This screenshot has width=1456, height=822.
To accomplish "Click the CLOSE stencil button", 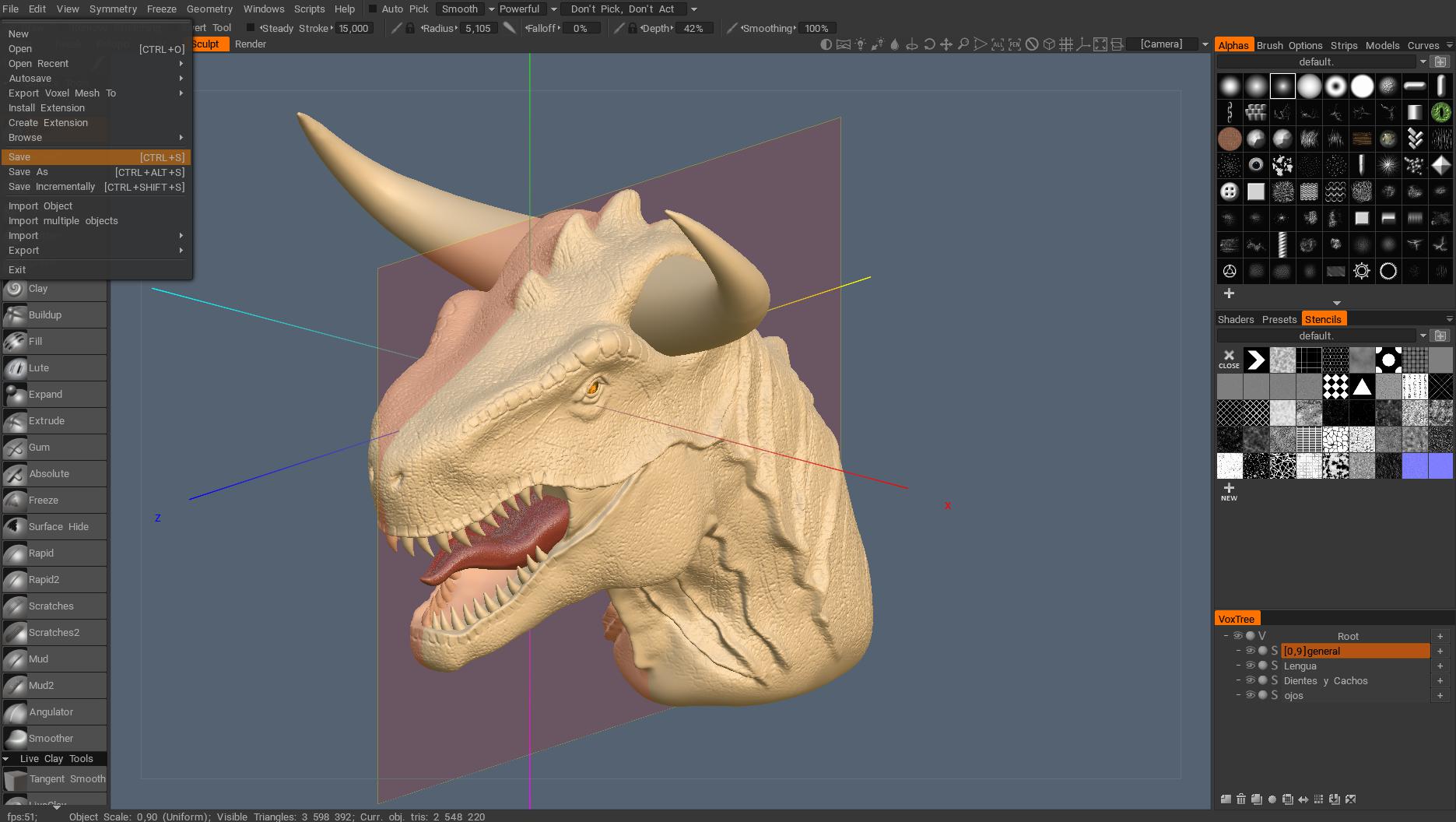I will (x=1229, y=360).
